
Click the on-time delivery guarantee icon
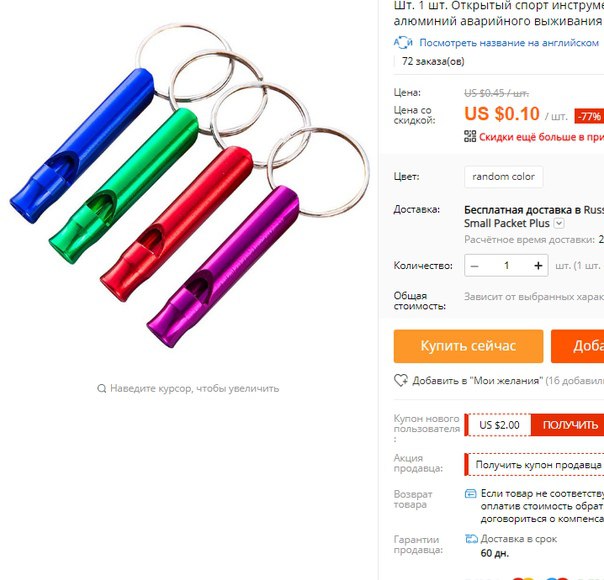pyautogui.click(x=471, y=539)
